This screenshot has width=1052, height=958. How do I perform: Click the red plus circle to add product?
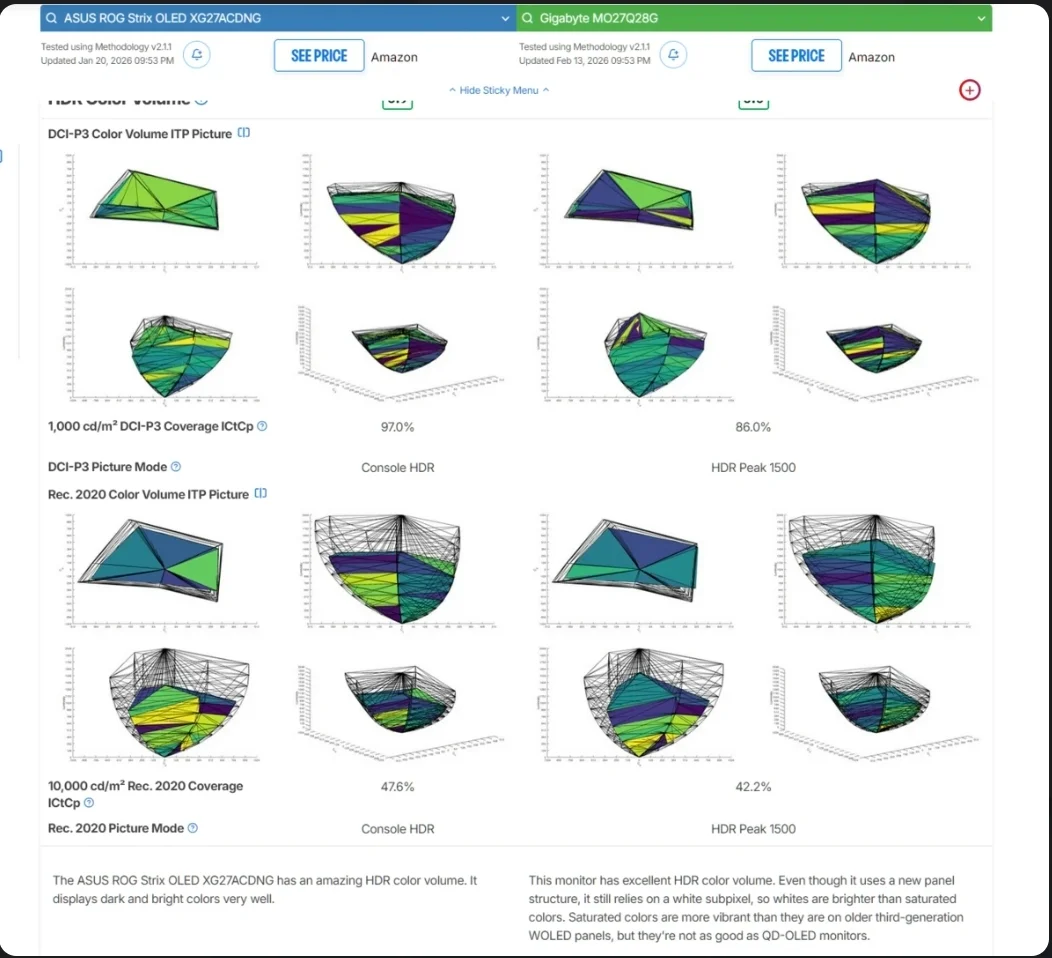(x=969, y=90)
